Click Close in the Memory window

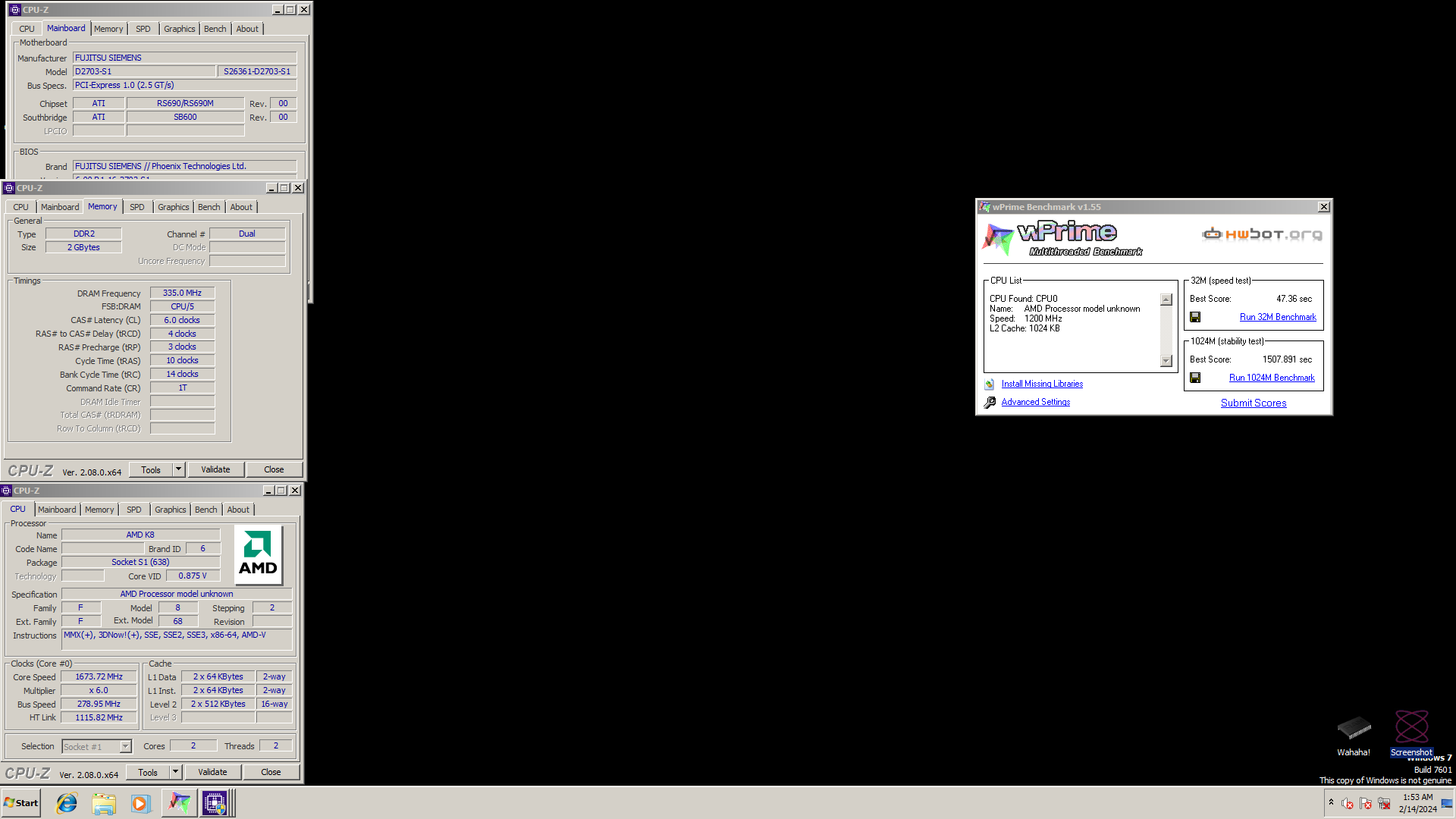274,469
